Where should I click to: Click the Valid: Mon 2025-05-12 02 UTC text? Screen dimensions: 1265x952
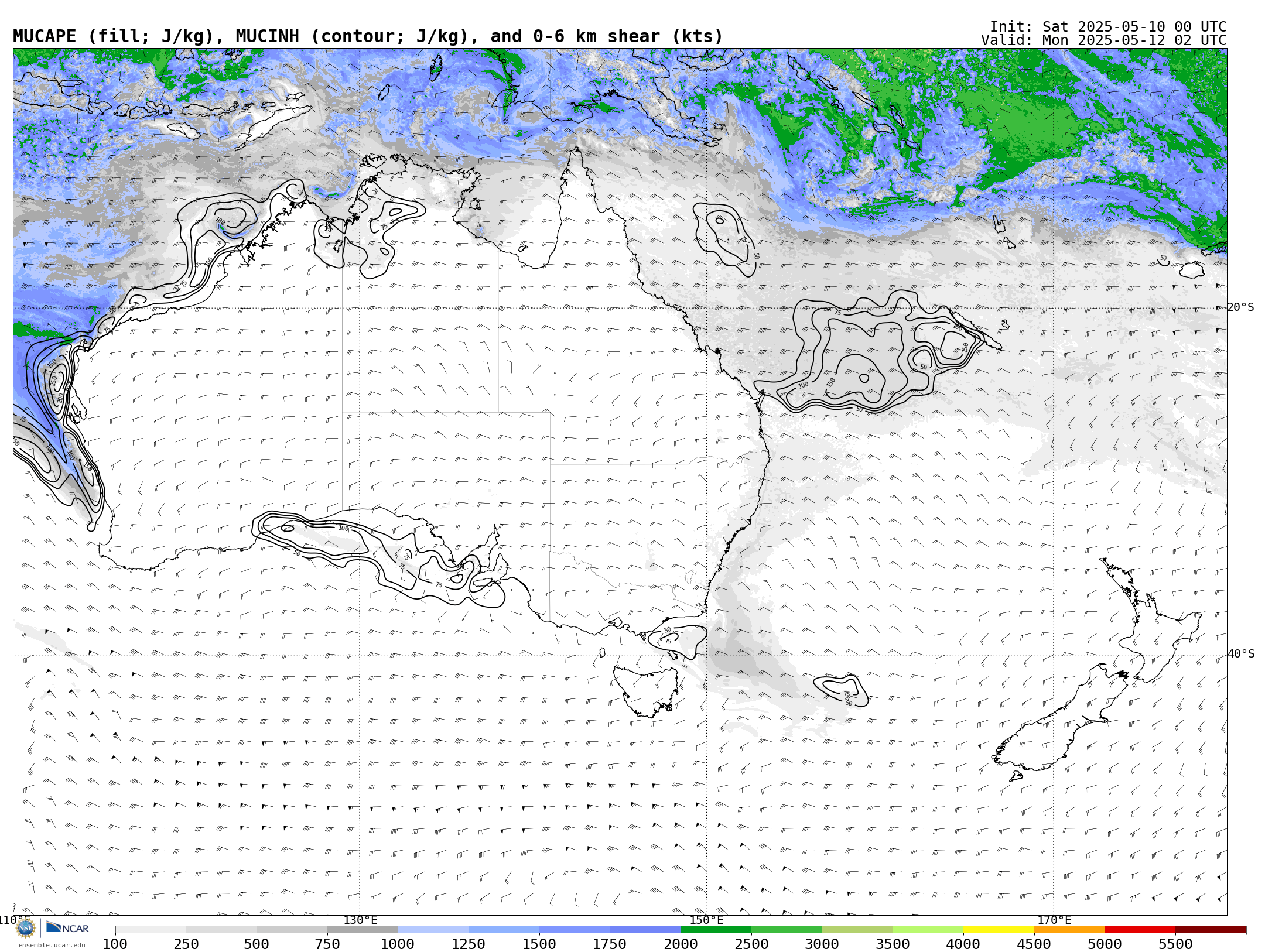1104,40
